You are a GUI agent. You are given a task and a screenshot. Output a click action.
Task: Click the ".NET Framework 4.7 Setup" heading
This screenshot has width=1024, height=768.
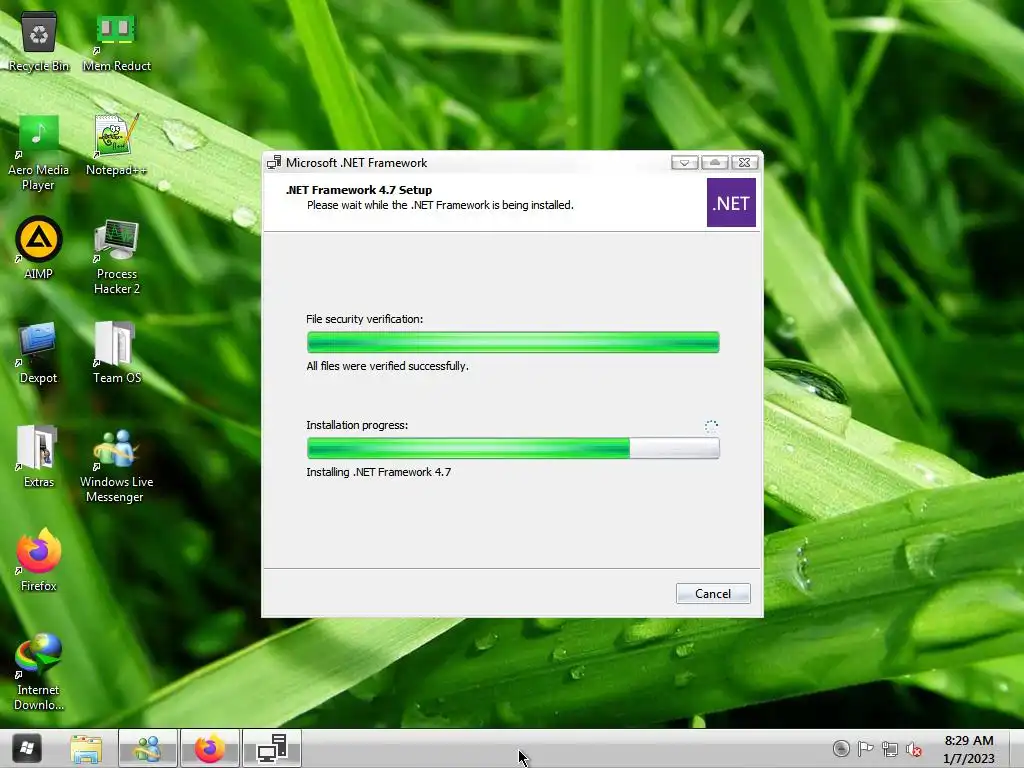[x=359, y=190]
